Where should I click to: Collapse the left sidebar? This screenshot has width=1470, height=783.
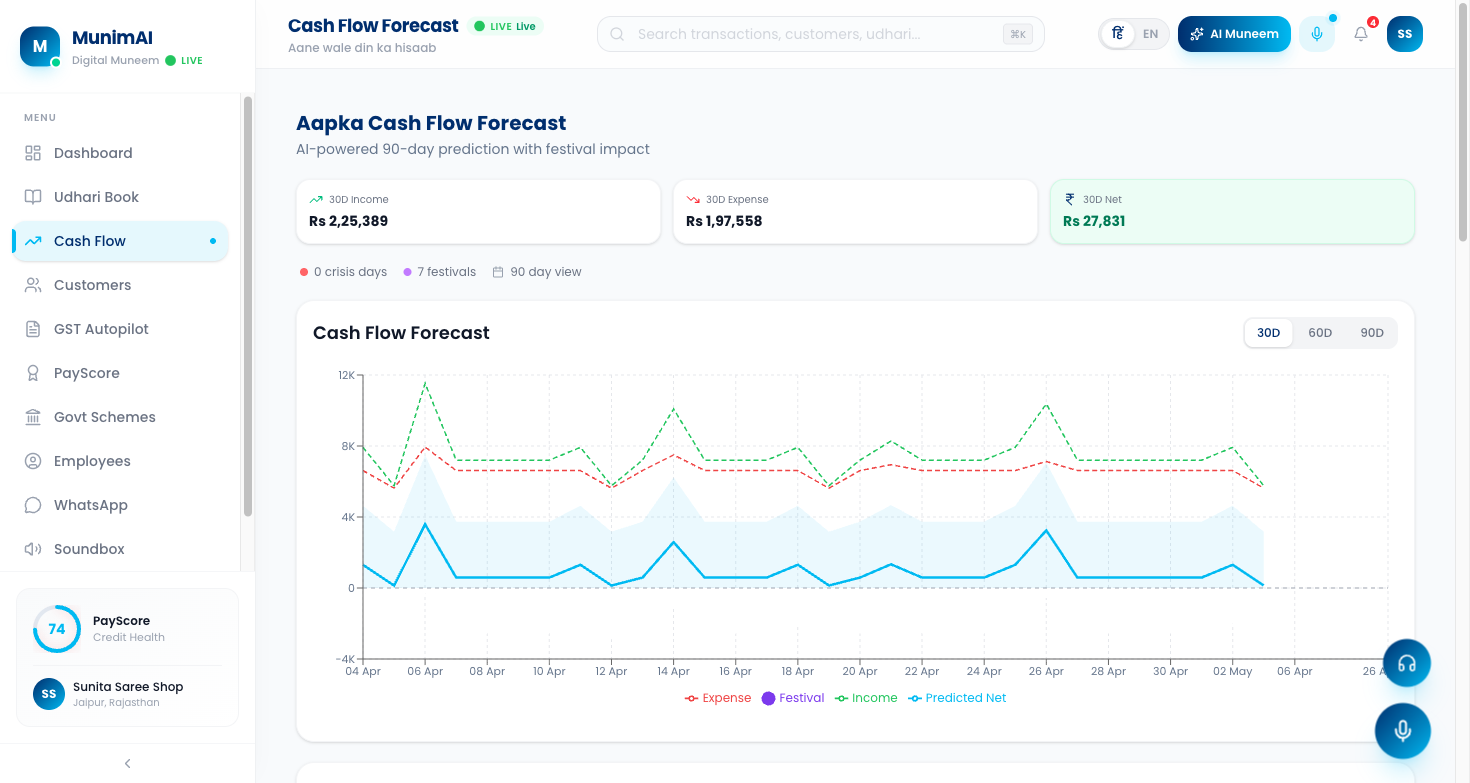pos(127,762)
